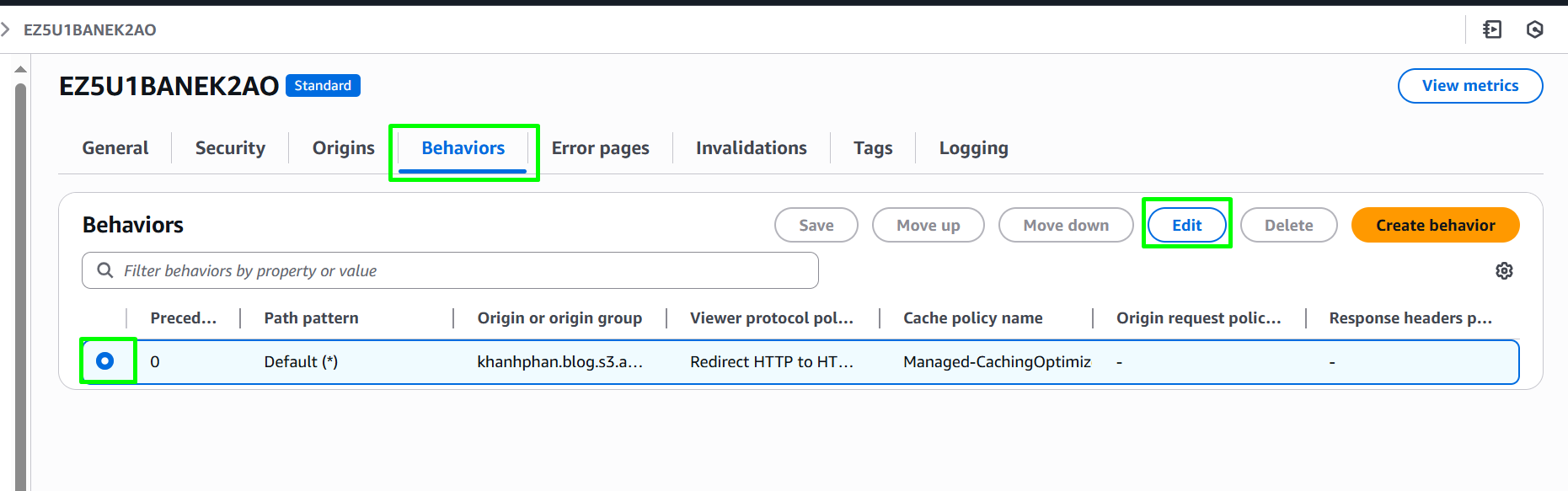Switch to the General tab
Image resolution: width=1568 pixels, height=491 pixels.
[x=115, y=148]
